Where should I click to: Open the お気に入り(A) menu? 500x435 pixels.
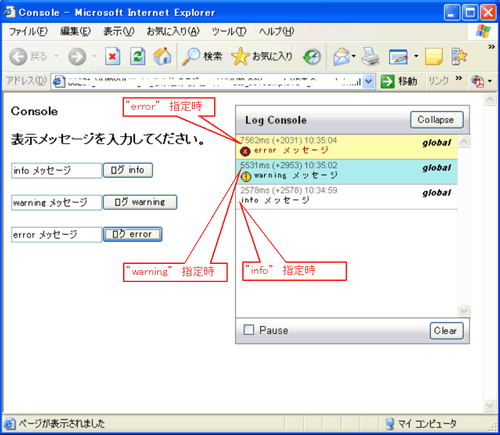(x=173, y=32)
